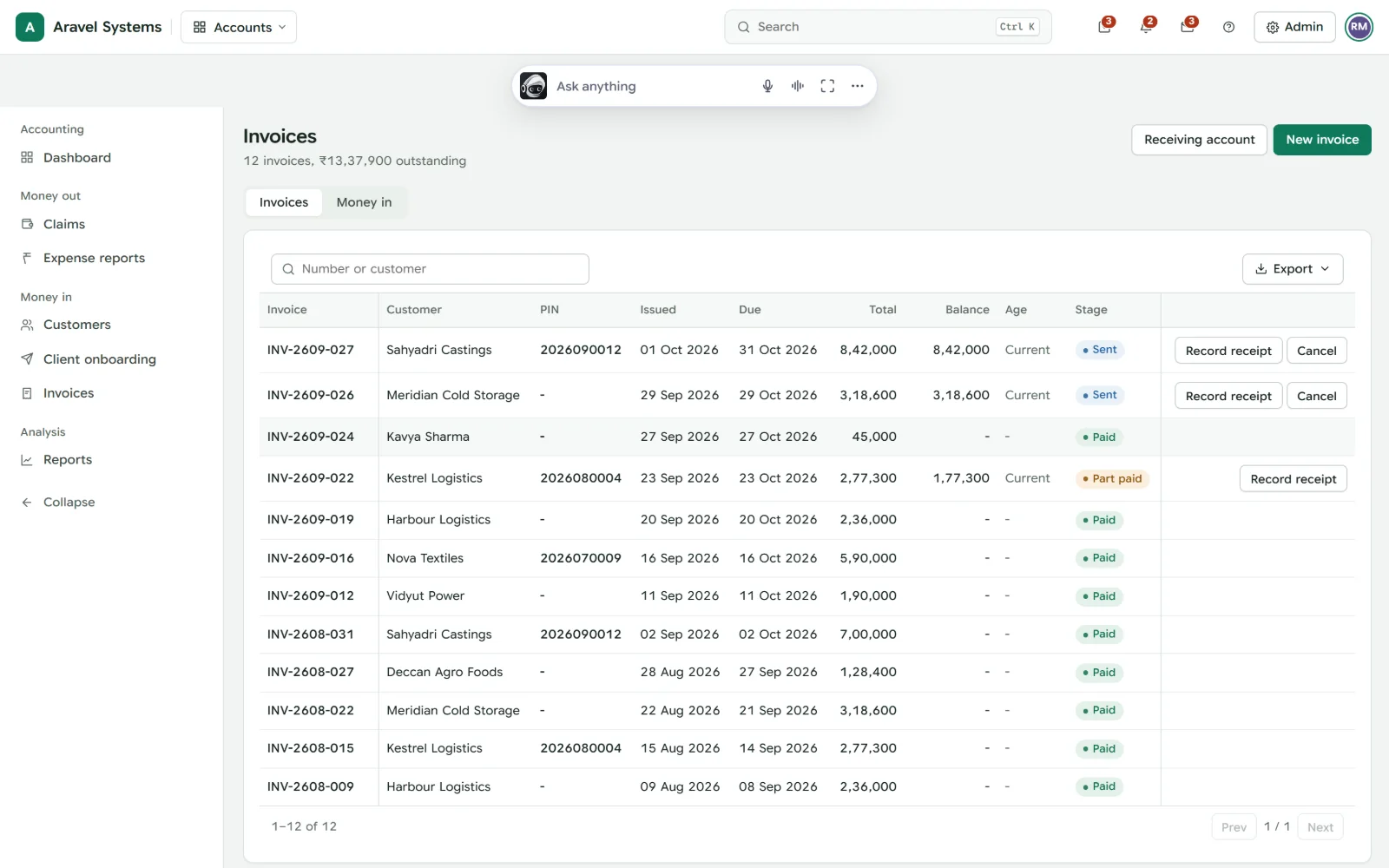Record receipt for INV-2609-026
Image resolution: width=1389 pixels, height=868 pixels.
click(x=1228, y=396)
